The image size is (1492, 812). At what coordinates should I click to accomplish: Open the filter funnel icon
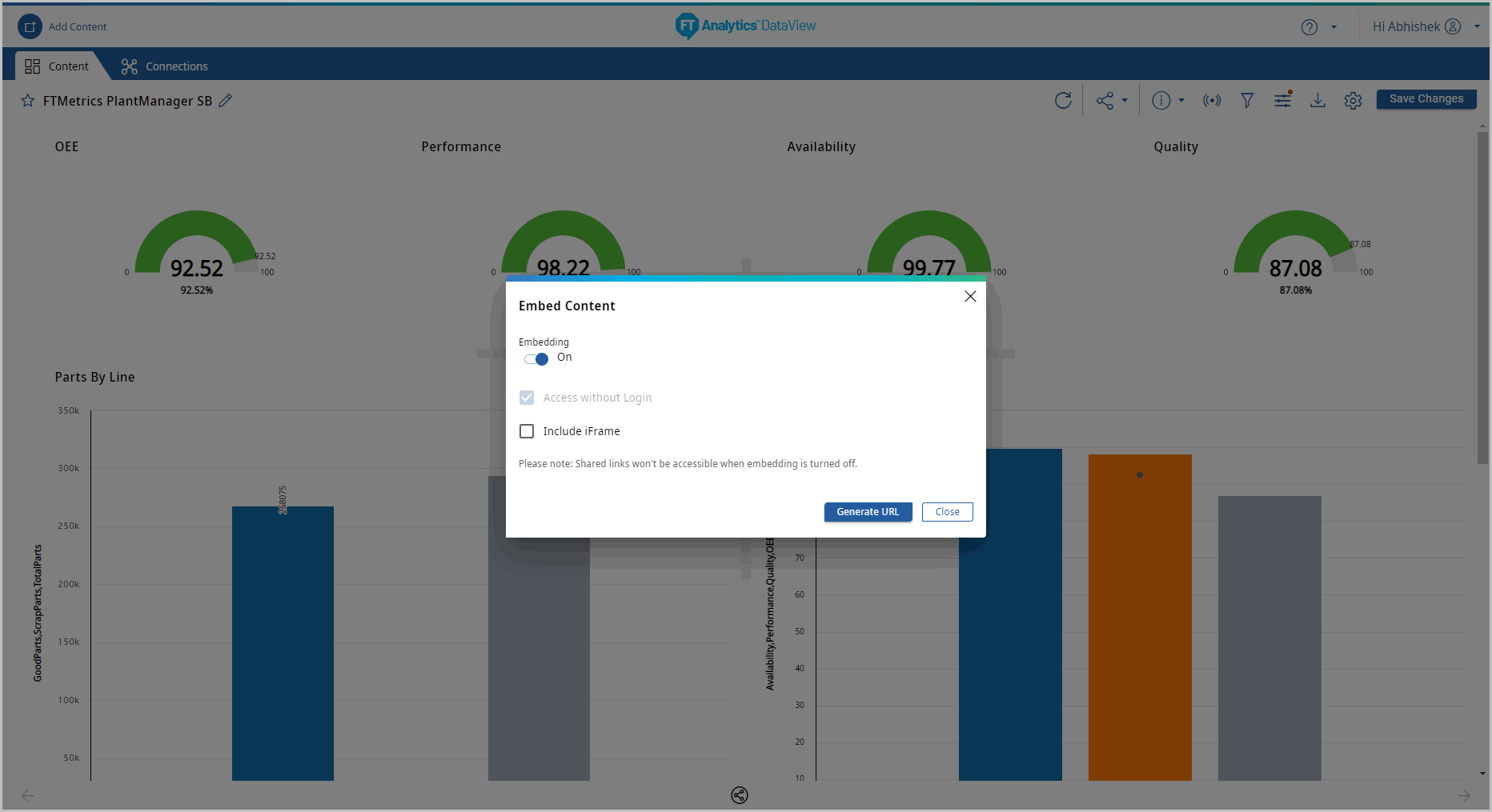[x=1247, y=100]
